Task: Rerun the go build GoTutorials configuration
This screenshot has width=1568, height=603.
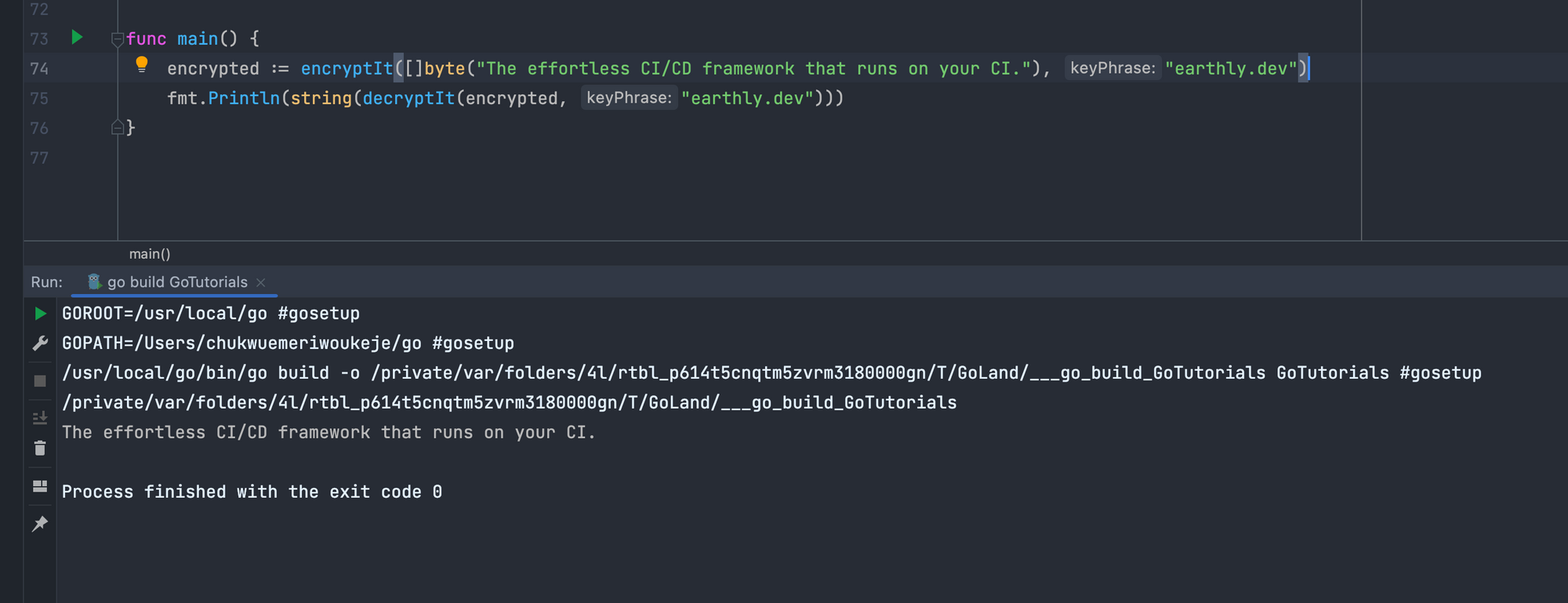Action: click(39, 313)
